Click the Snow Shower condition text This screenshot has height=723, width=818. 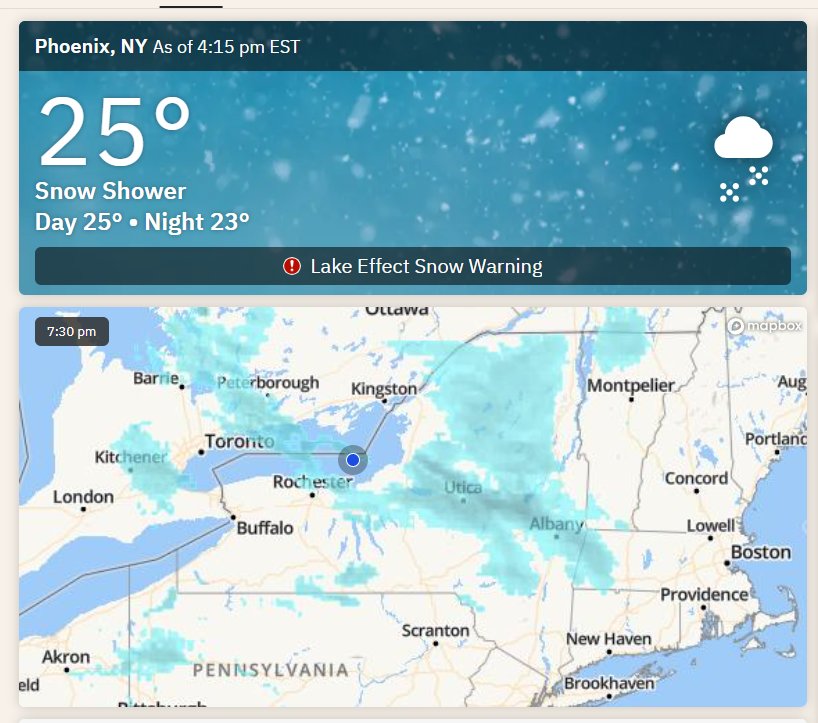110,191
